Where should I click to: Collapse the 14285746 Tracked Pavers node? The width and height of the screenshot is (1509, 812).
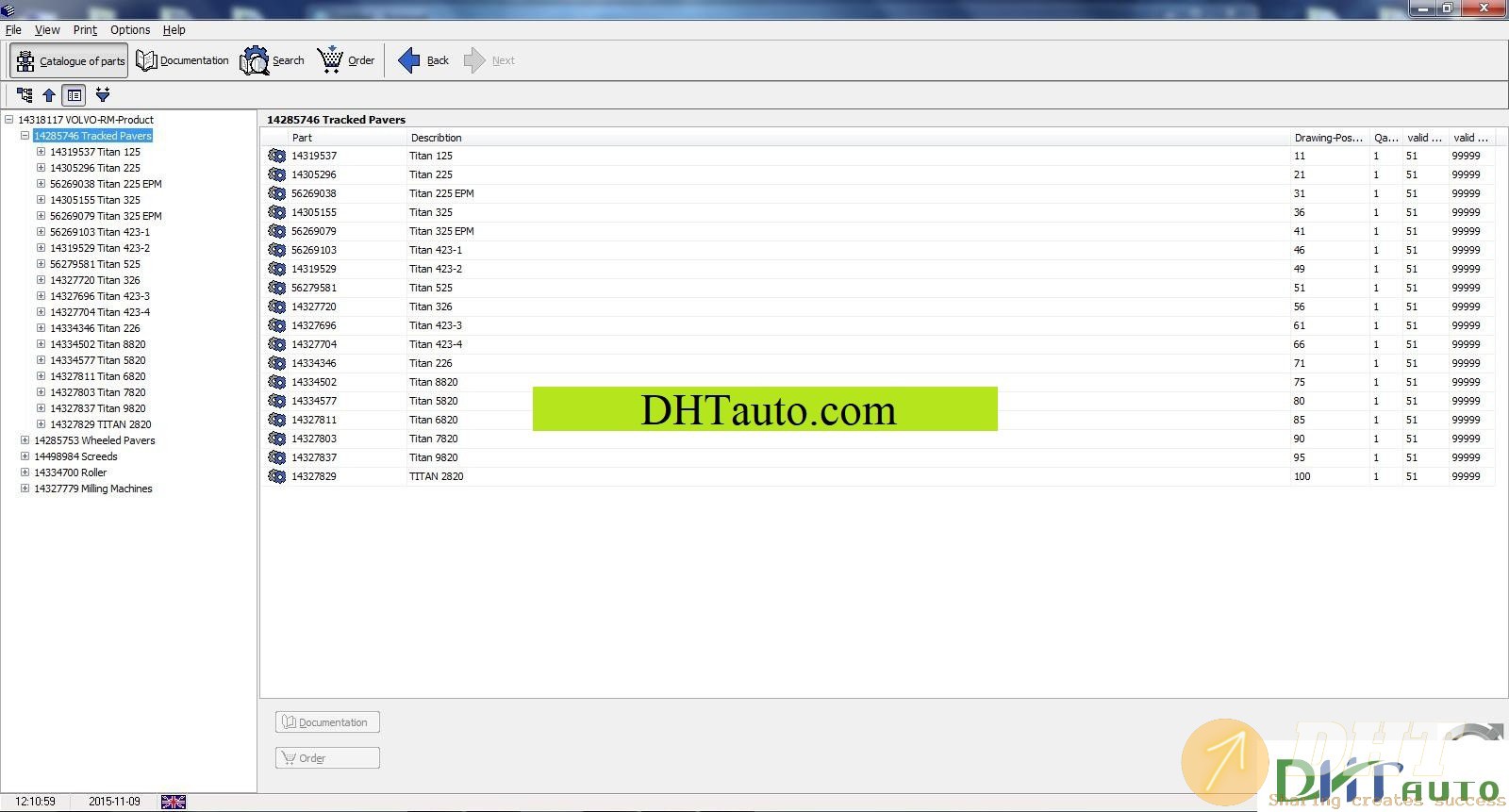25,136
